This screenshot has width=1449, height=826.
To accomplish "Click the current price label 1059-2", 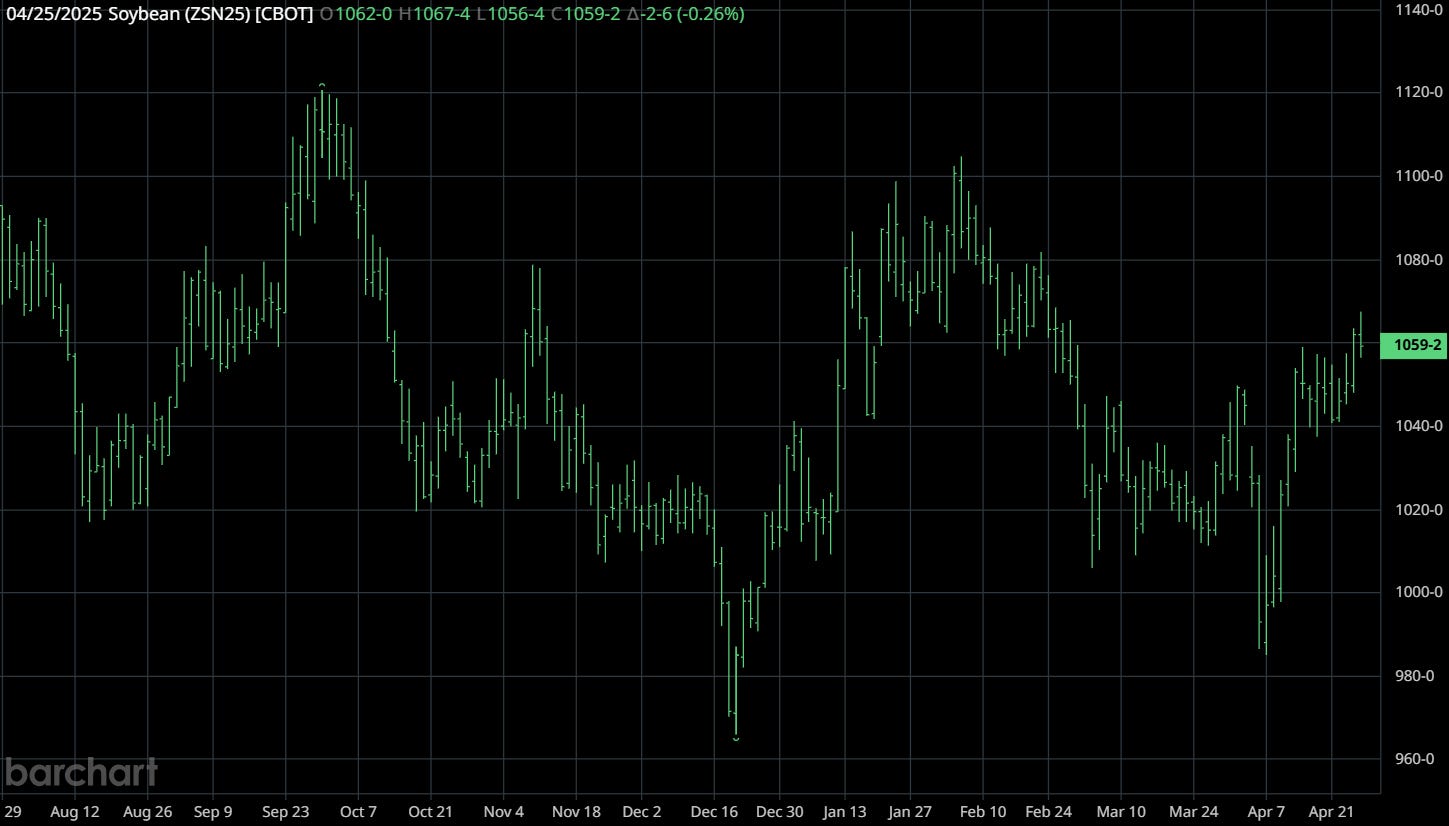I will (x=1413, y=346).
